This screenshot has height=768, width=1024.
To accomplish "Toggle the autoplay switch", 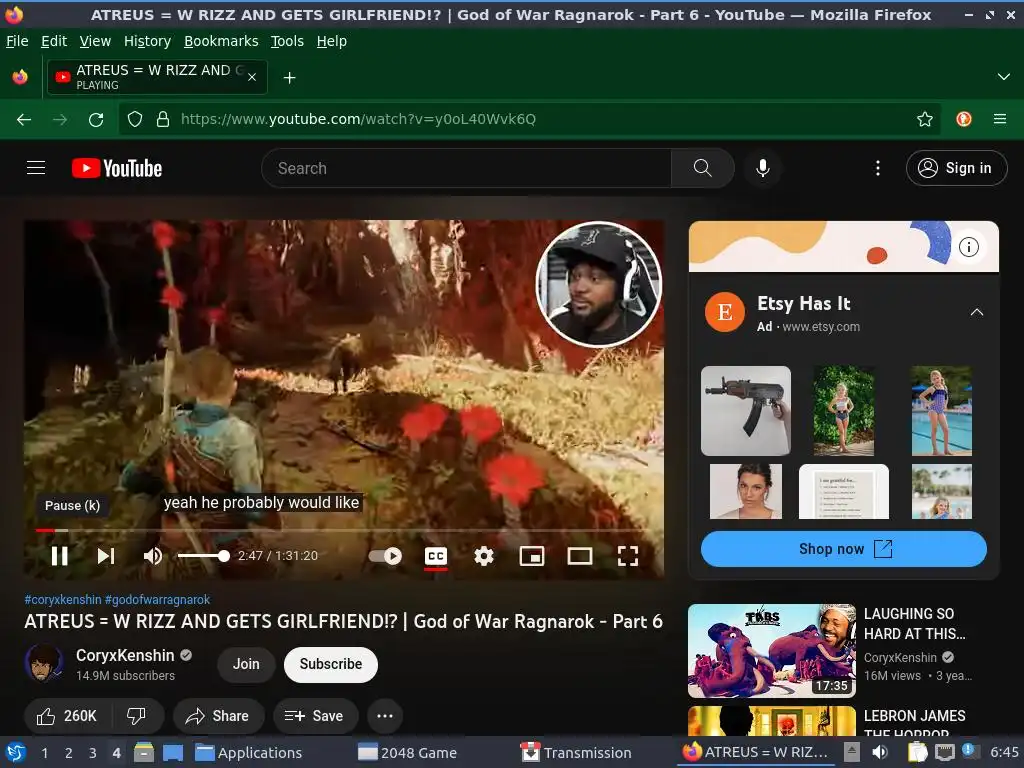I will 385,556.
